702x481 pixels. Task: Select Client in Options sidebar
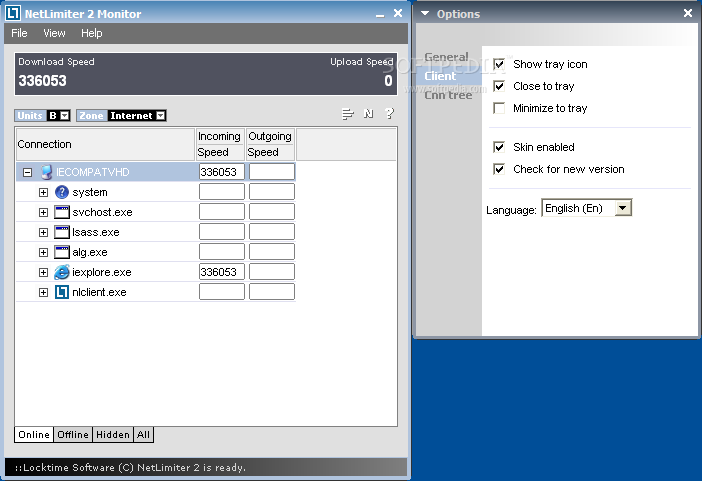pos(440,76)
